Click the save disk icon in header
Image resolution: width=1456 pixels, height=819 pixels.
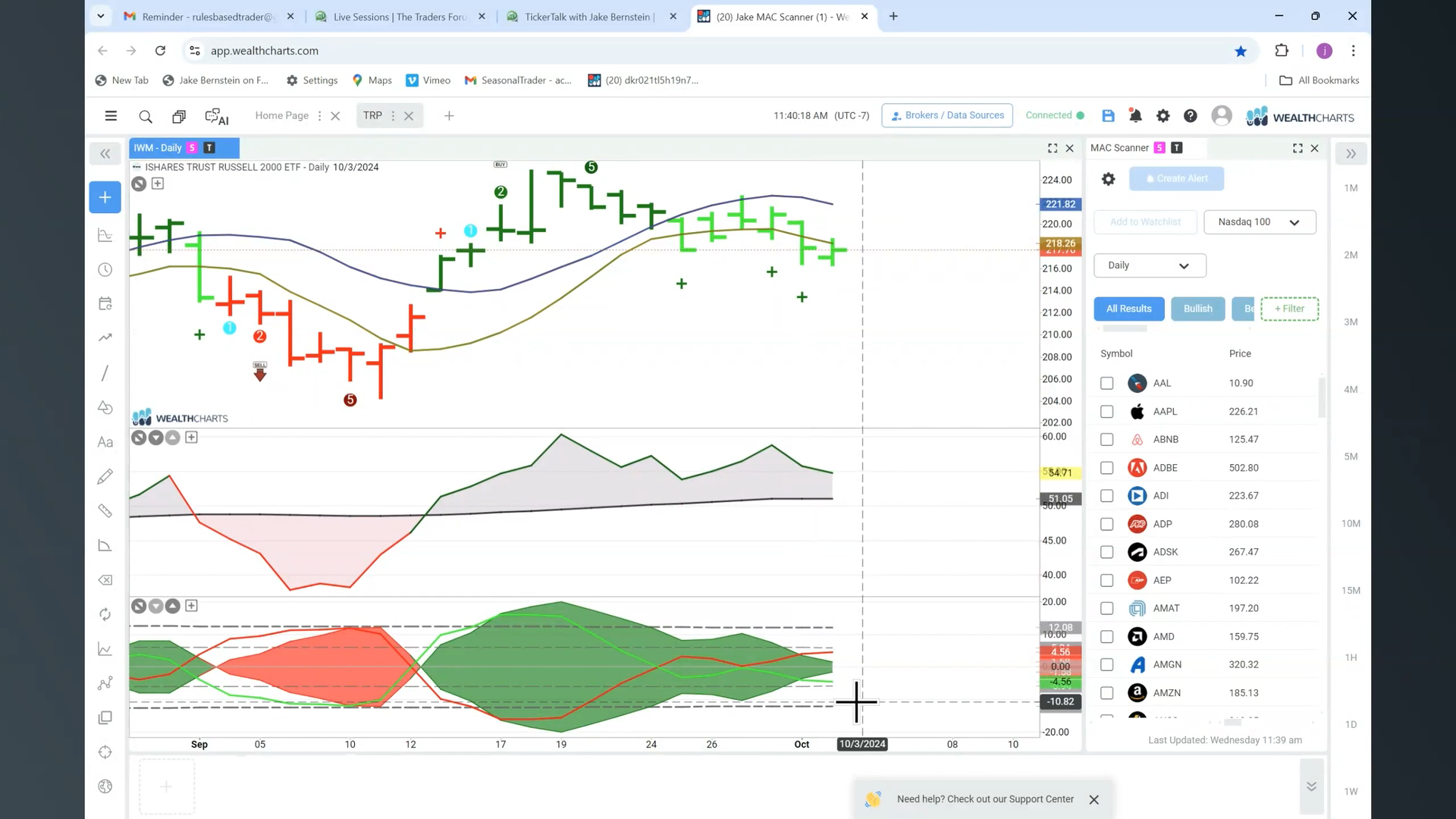point(1108,115)
